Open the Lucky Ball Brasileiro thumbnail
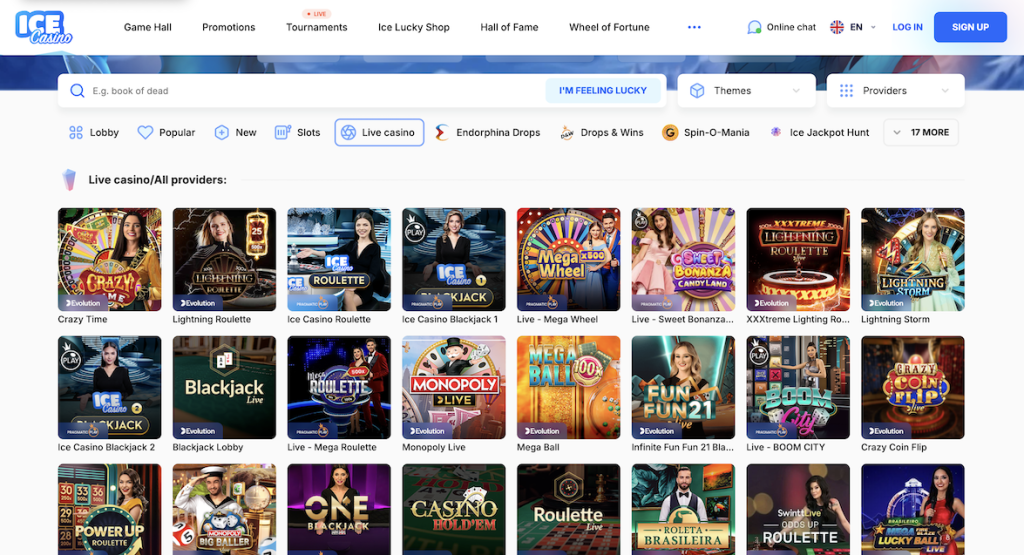 coord(913,509)
